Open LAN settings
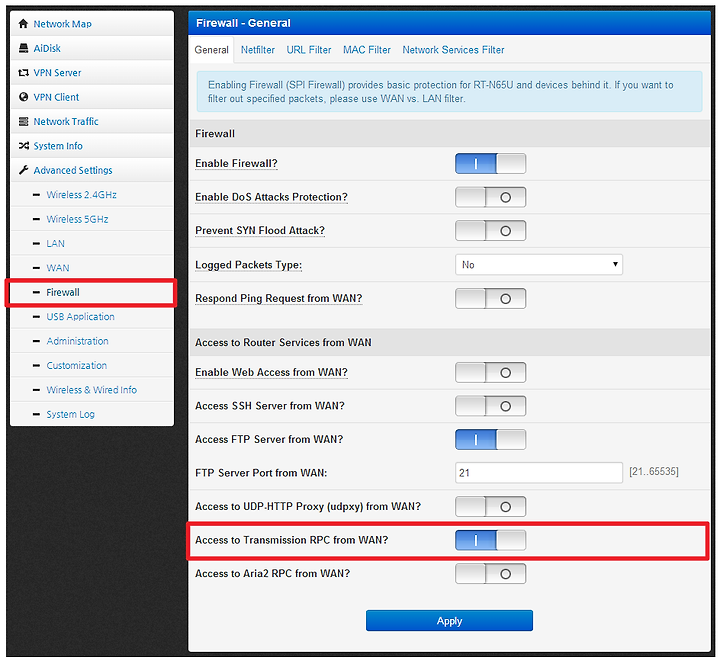This screenshot has width=720, height=664. pyautogui.click(x=56, y=243)
